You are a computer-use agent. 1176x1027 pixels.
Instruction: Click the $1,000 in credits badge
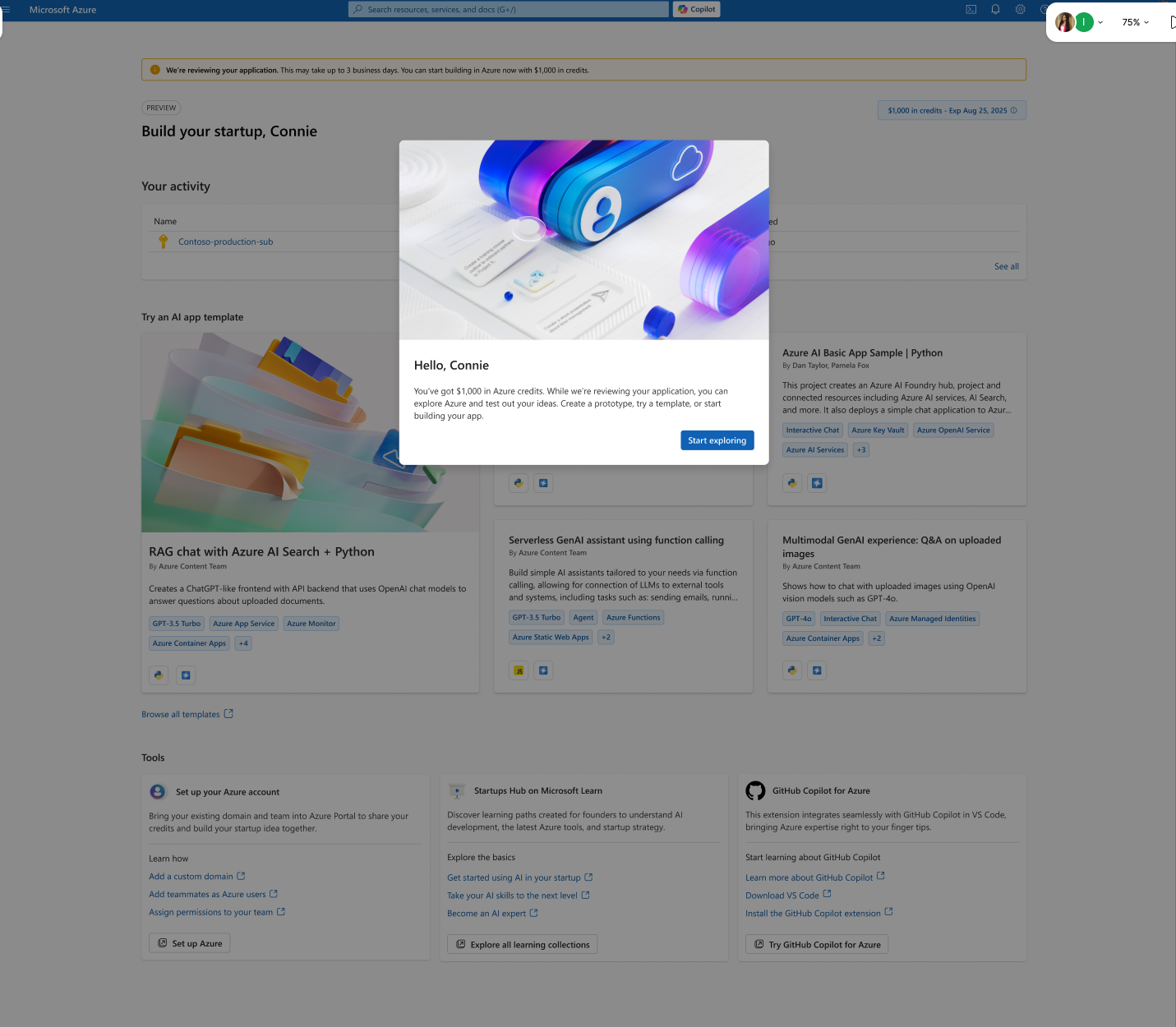tap(952, 111)
